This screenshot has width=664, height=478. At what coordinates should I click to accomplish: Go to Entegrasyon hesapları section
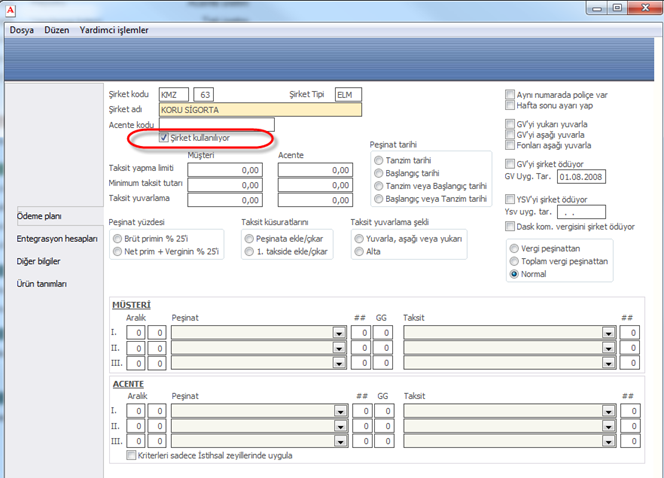coord(57,239)
